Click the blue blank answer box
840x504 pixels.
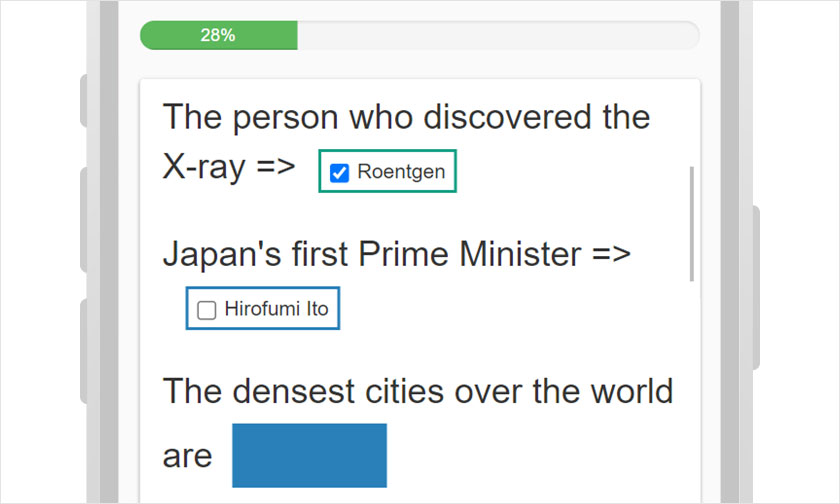pyautogui.click(x=309, y=455)
